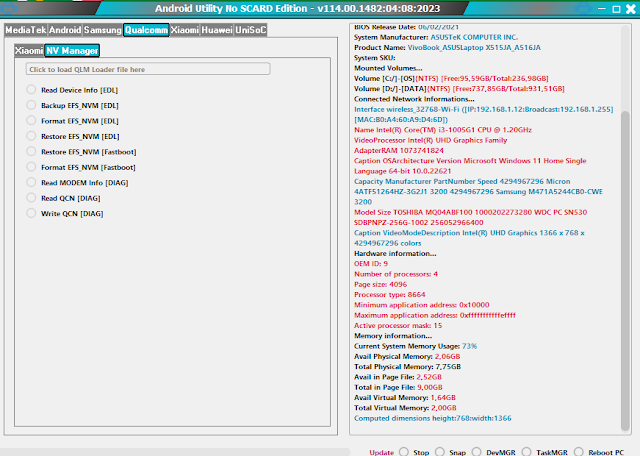
Task: Click 'Caption VideoModeDescription Intel(R) UHD Graphics' line
Action: (x=469, y=233)
